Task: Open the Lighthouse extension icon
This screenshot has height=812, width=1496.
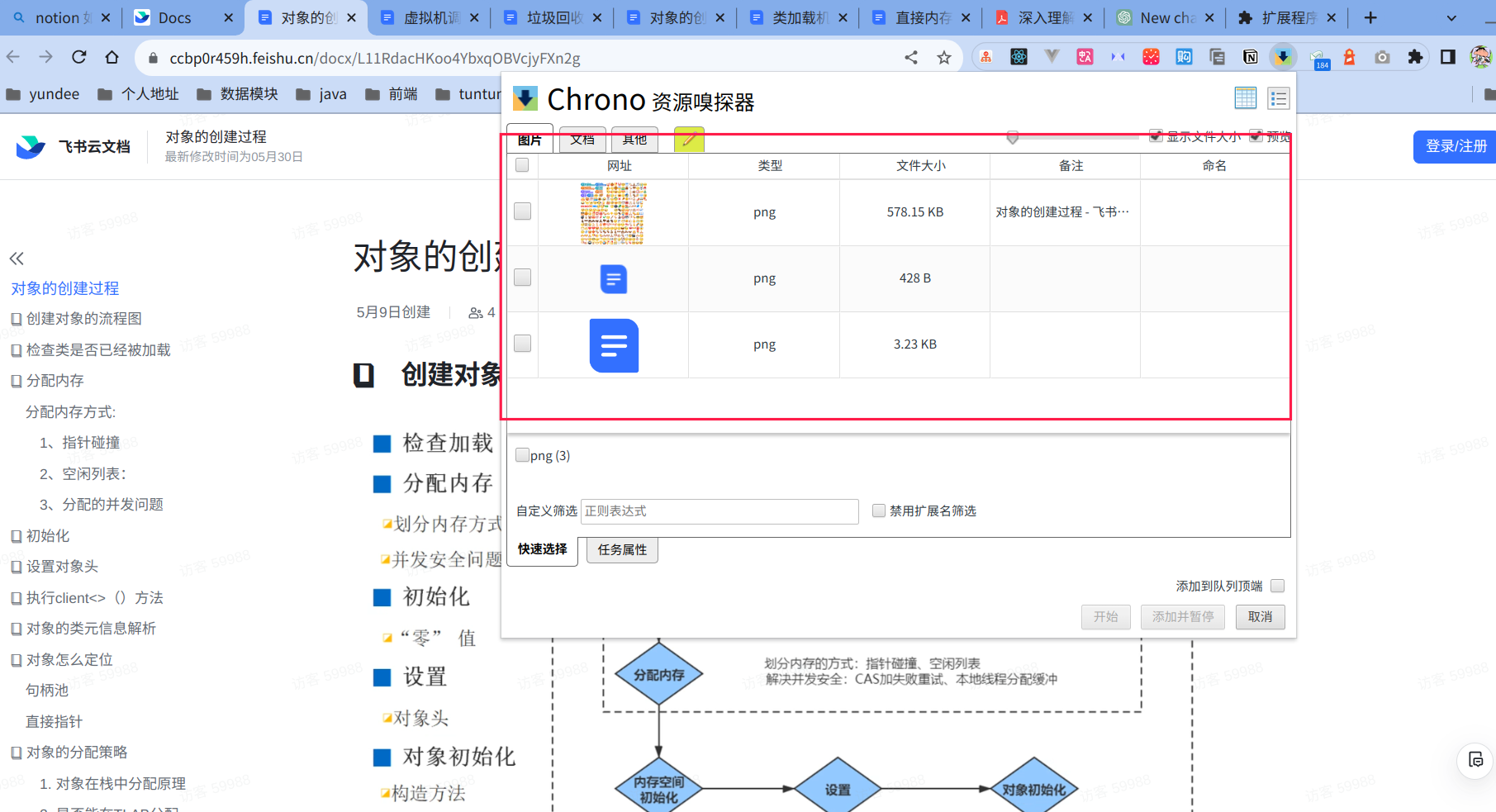Action: (1349, 57)
